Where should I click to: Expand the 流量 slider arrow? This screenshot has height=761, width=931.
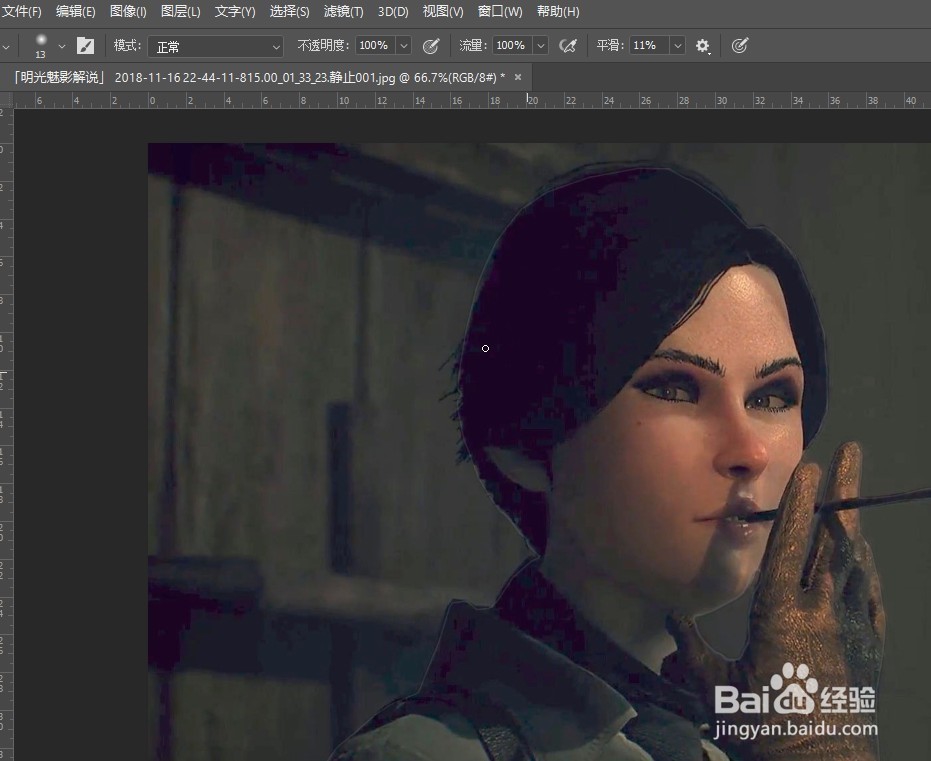tap(540, 46)
